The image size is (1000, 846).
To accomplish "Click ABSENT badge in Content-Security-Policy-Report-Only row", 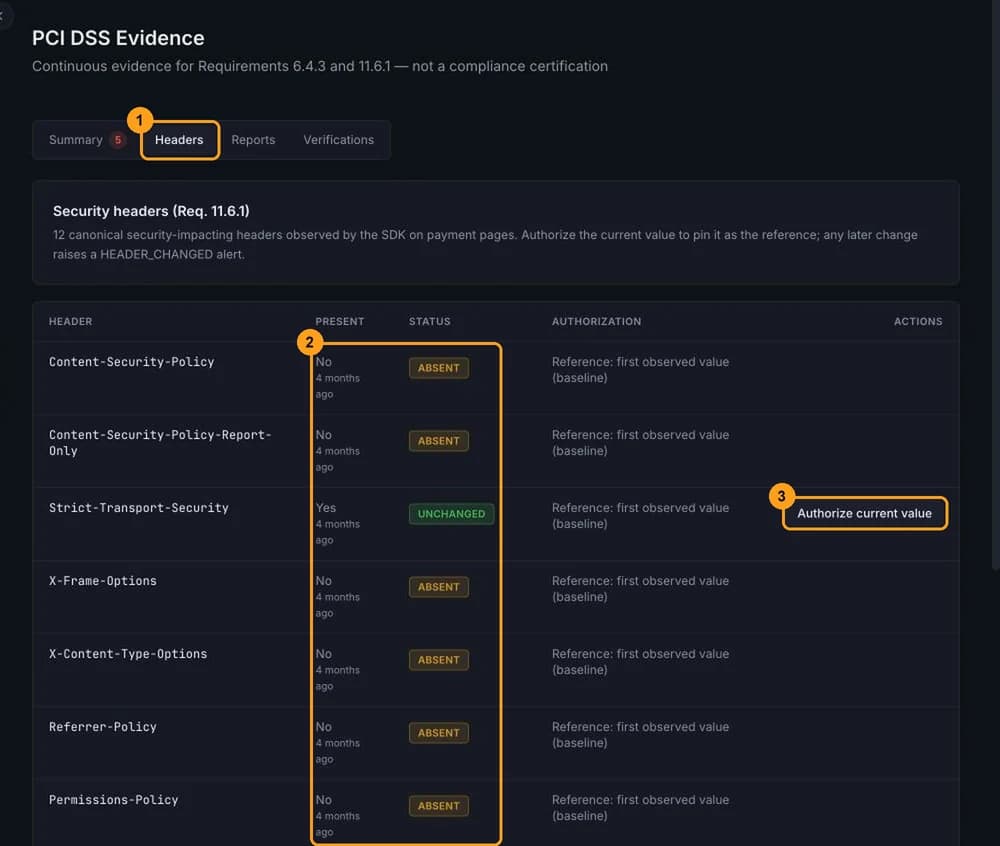I will coord(439,441).
